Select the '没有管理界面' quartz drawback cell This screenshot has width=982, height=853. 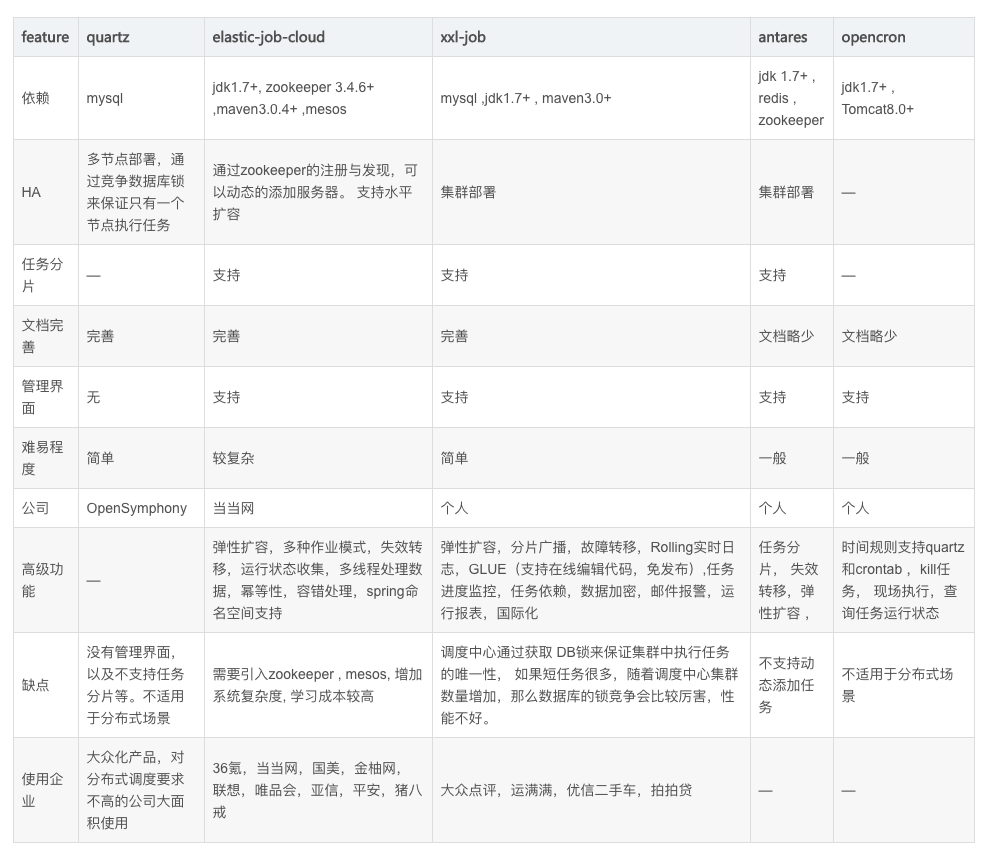click(x=141, y=685)
